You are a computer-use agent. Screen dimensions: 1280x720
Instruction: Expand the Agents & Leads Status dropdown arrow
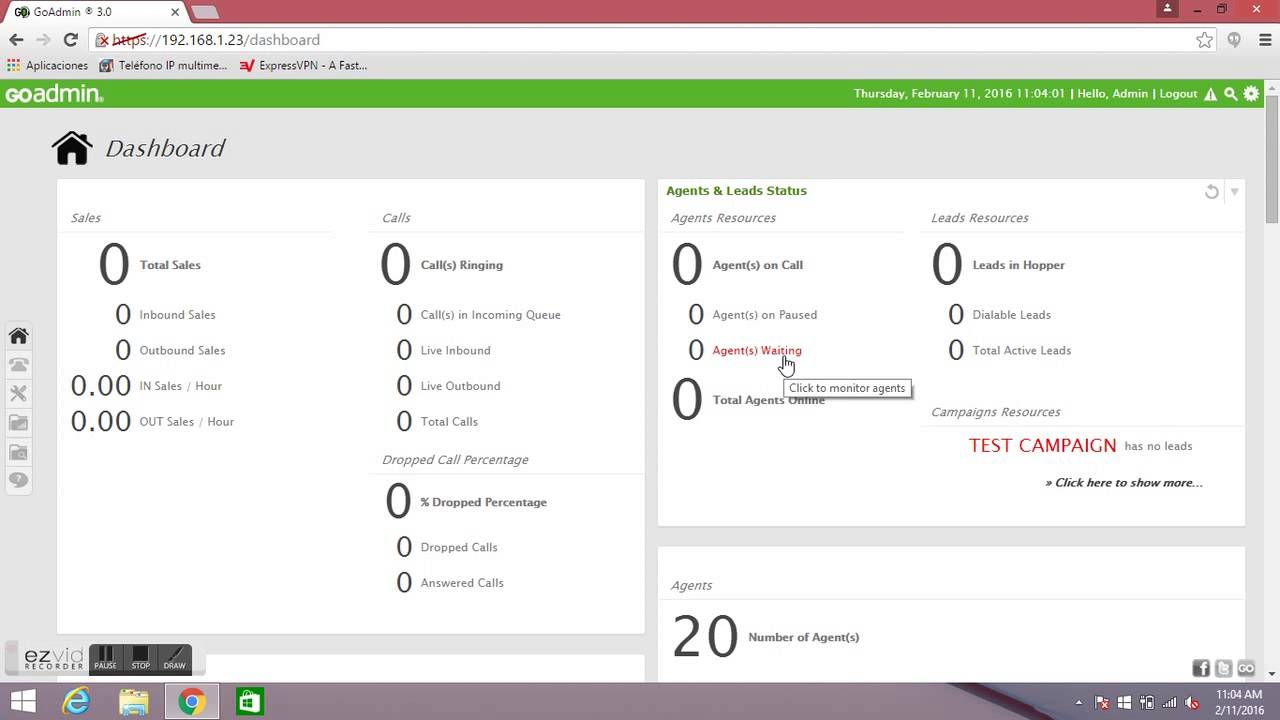pos(1235,192)
